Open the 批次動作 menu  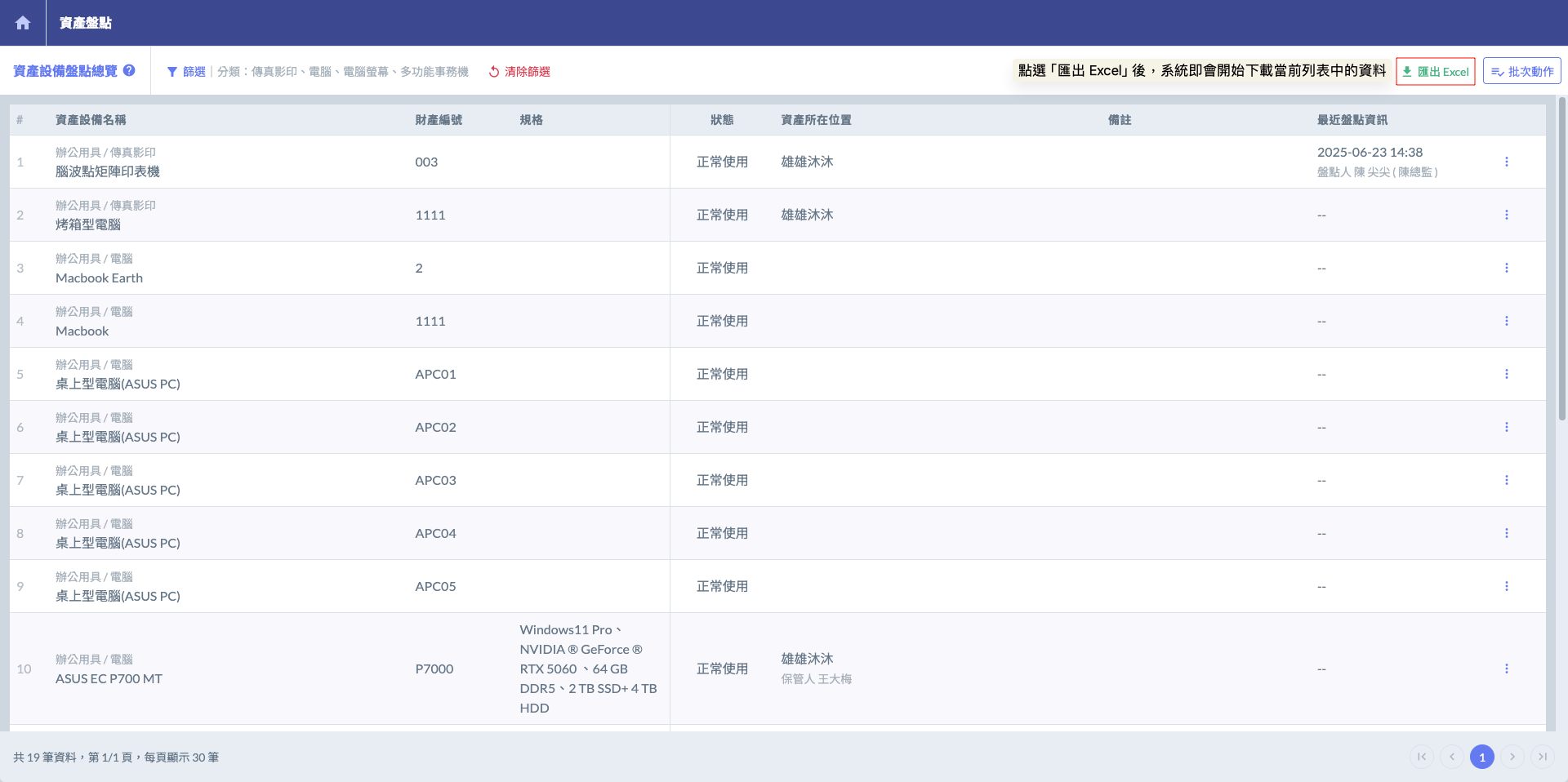point(1522,71)
